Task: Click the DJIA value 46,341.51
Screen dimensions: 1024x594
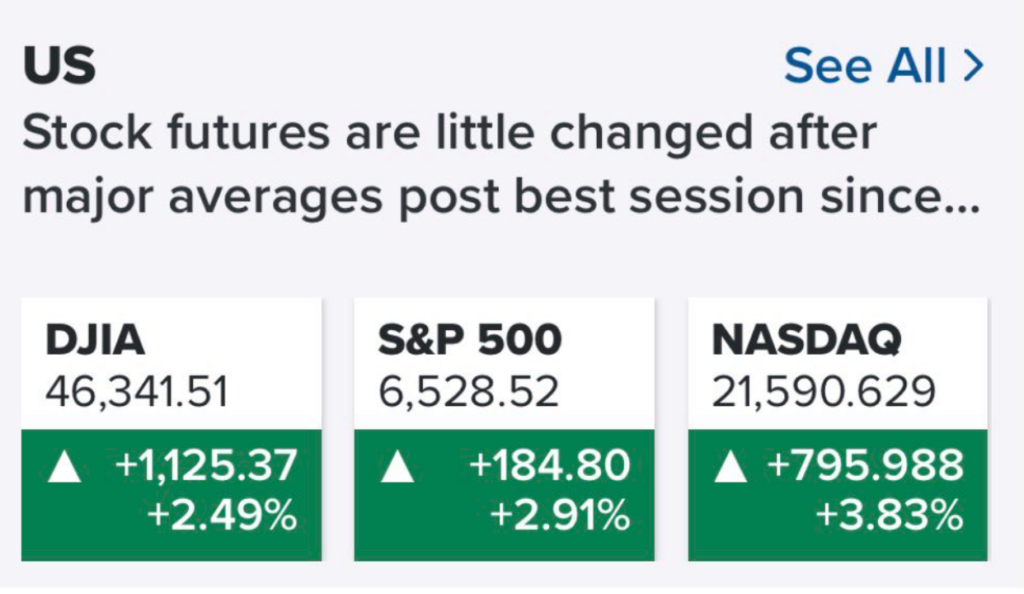Action: pyautogui.click(x=137, y=391)
